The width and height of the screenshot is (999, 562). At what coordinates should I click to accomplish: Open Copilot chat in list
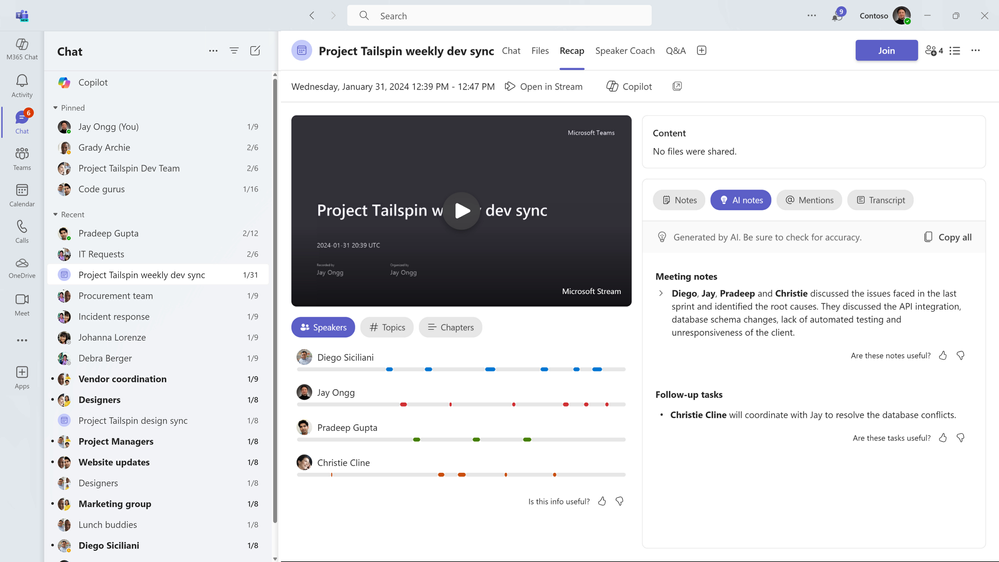tap(158, 82)
